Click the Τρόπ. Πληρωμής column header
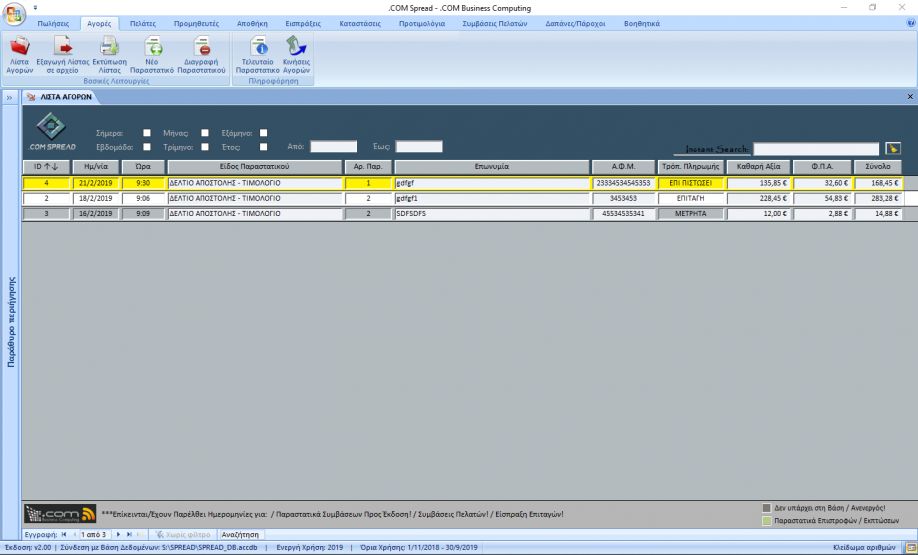918x555 pixels. coord(691,167)
